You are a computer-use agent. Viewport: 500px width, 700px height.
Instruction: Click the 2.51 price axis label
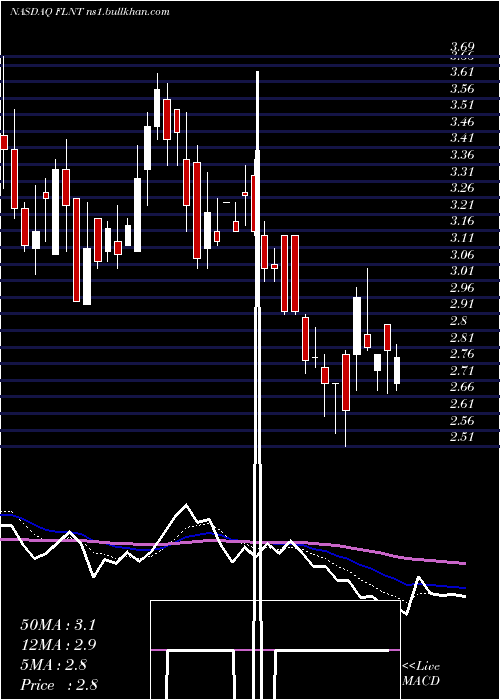click(x=462, y=437)
